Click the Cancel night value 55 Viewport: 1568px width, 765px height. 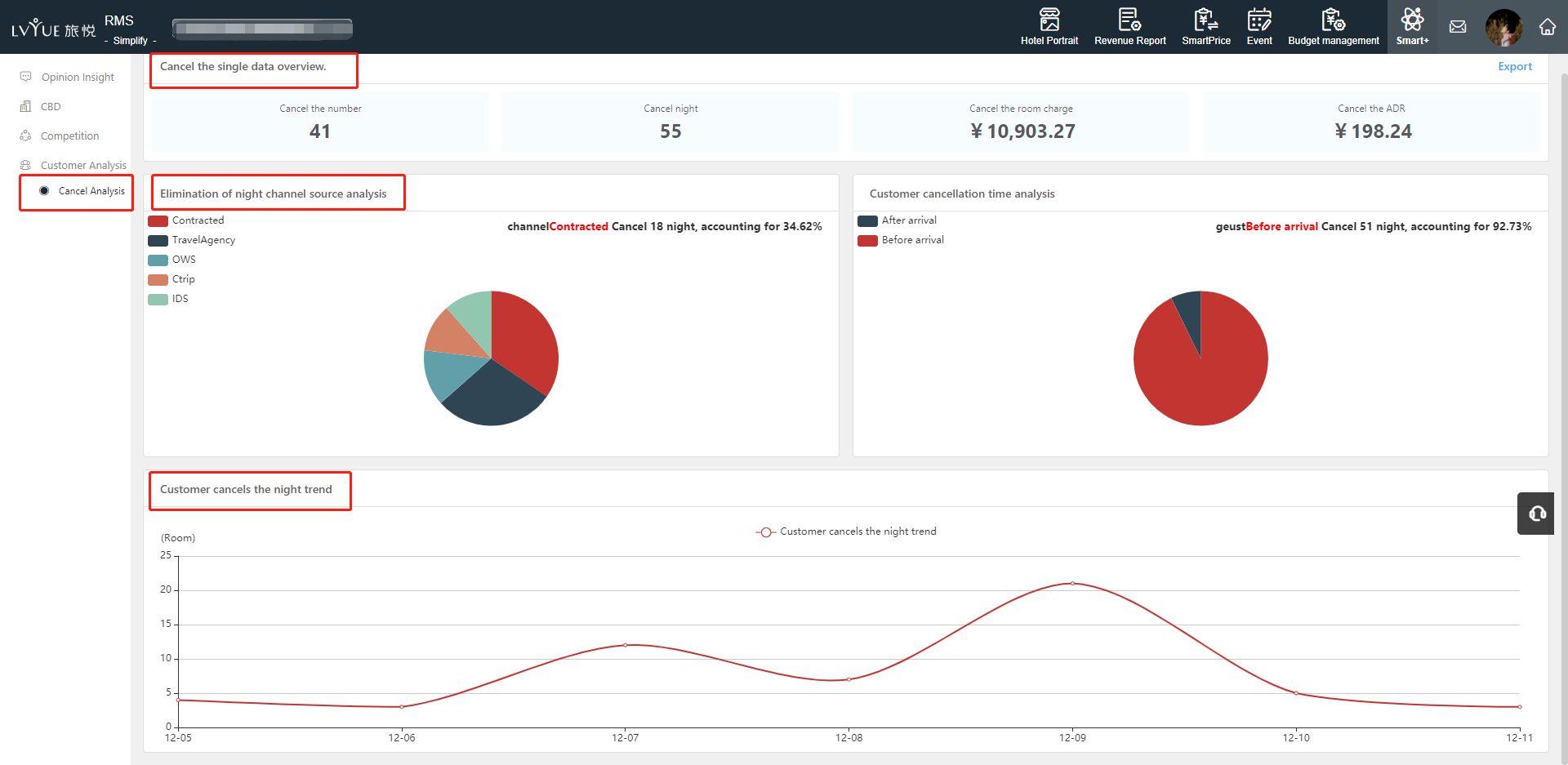pyautogui.click(x=670, y=131)
